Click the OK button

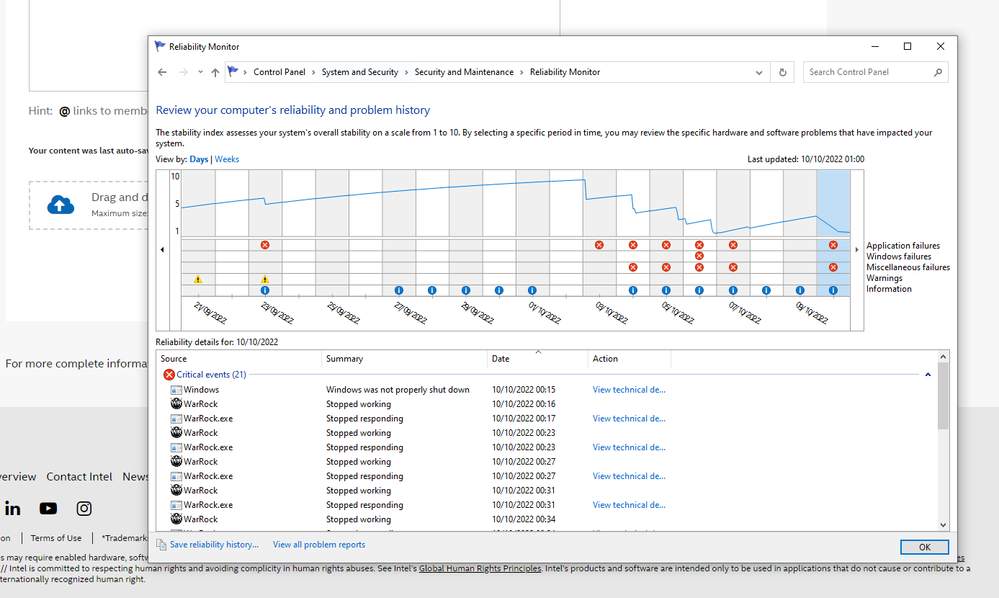pyautogui.click(x=924, y=547)
